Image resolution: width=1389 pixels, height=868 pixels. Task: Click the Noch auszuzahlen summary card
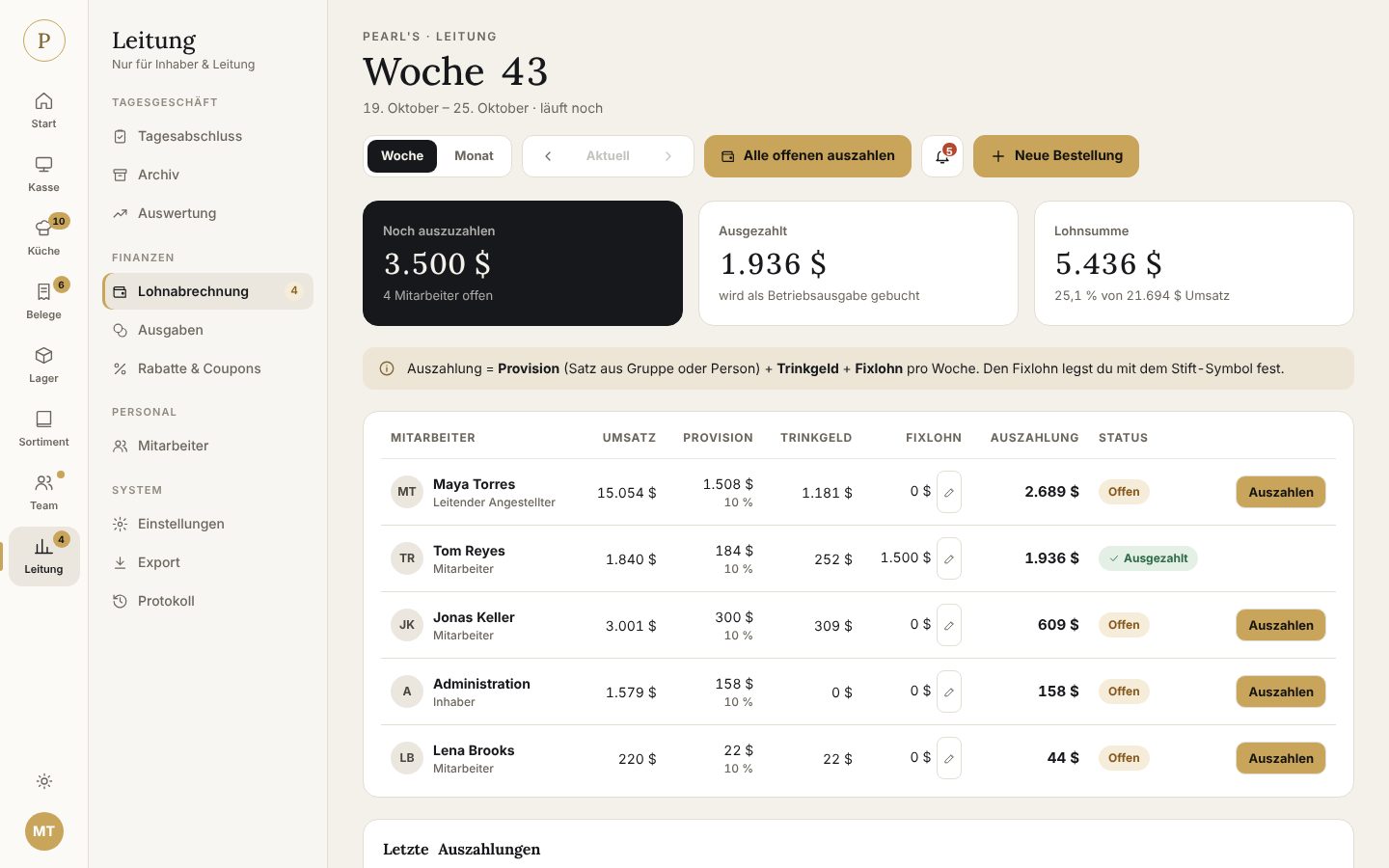pyautogui.click(x=523, y=263)
